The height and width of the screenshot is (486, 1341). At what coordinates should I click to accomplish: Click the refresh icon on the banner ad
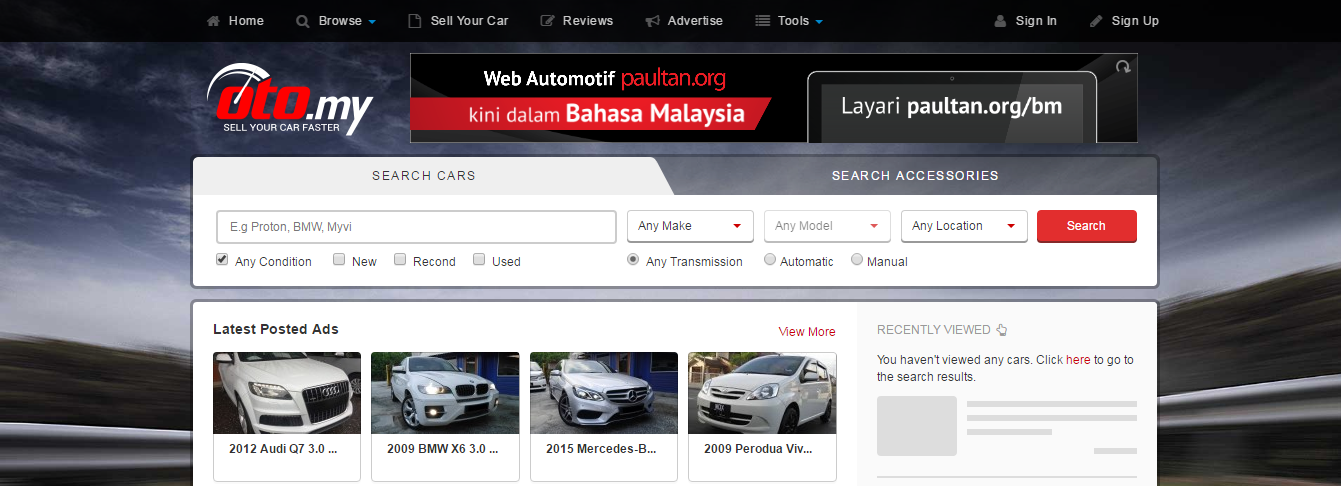[1124, 67]
